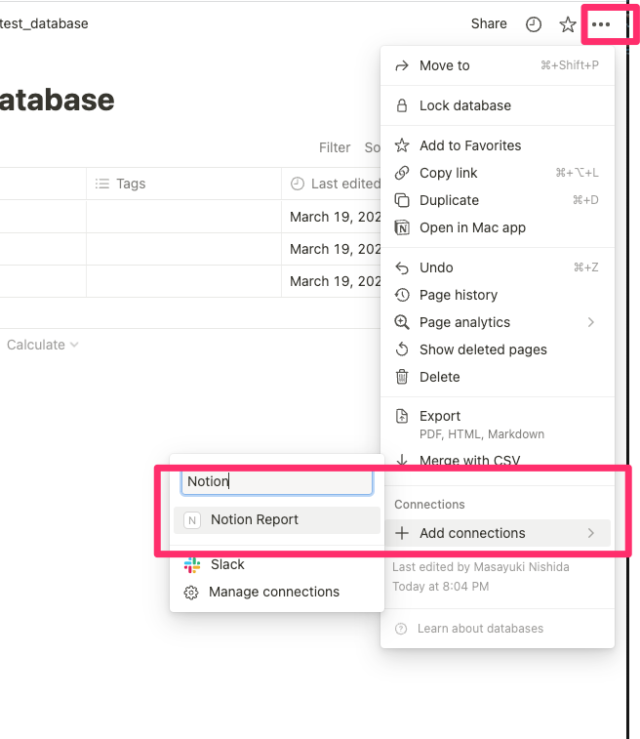Open the three-dot page options menu
This screenshot has height=739, width=640.
[x=601, y=24]
